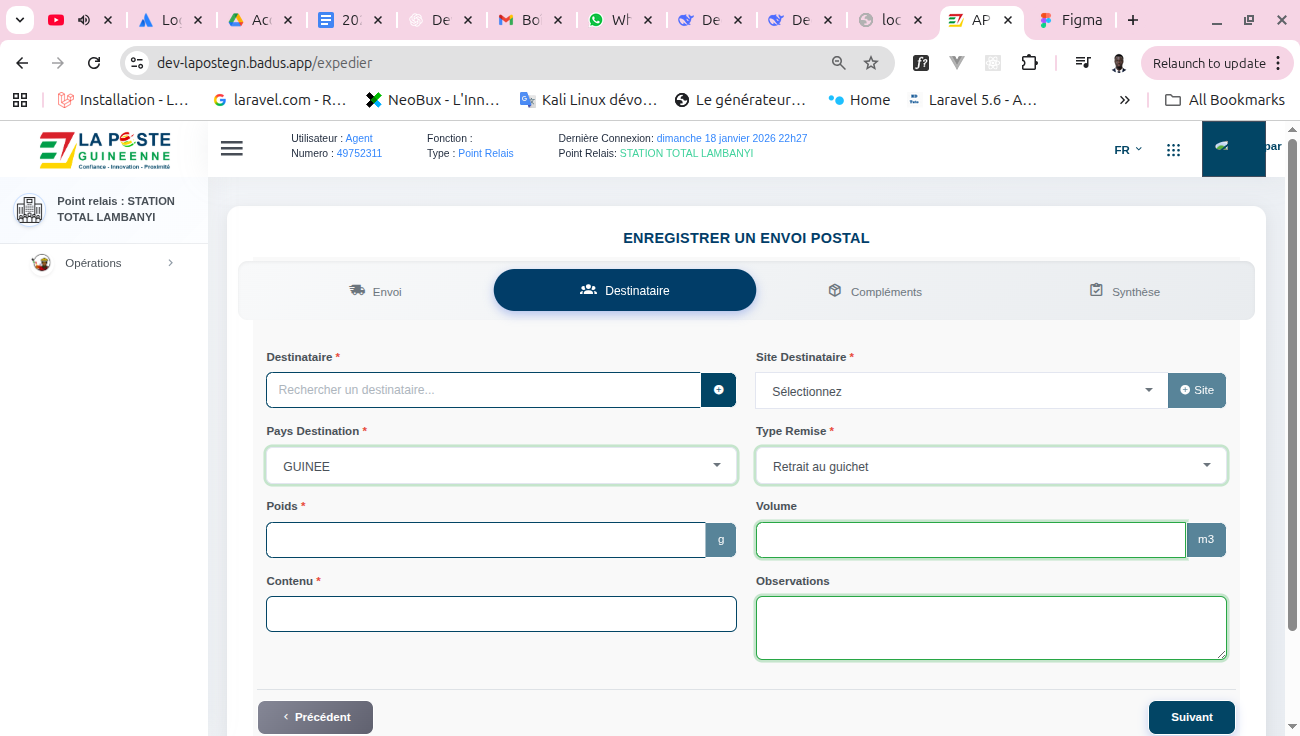Open Pays Destination dropdown showing GUINEE

501,466
